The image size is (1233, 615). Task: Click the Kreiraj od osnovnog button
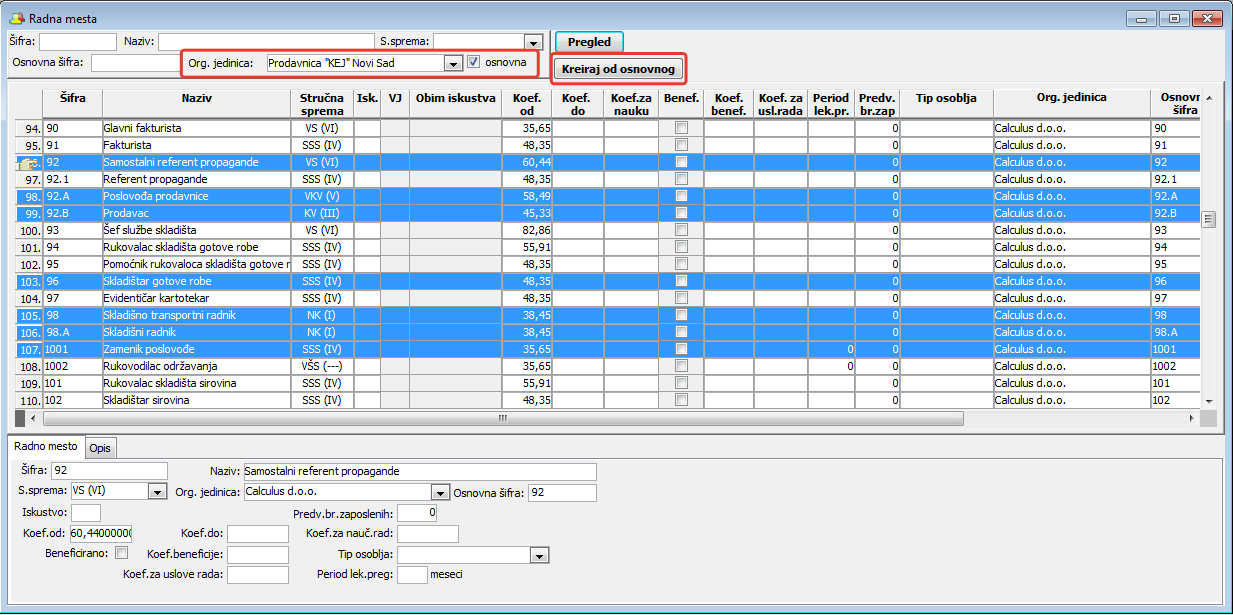tap(619, 69)
